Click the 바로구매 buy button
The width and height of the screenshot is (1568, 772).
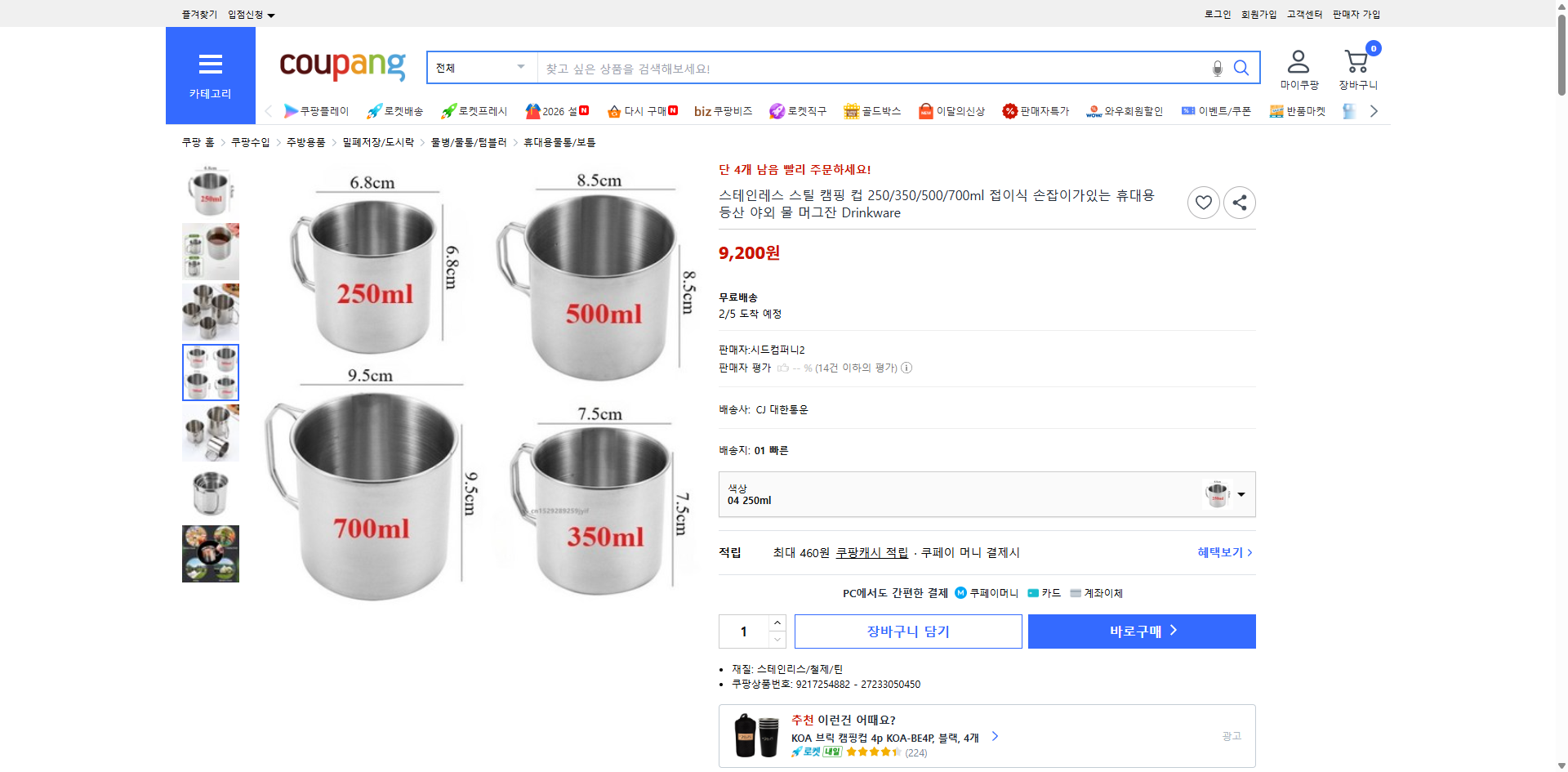(x=1141, y=631)
